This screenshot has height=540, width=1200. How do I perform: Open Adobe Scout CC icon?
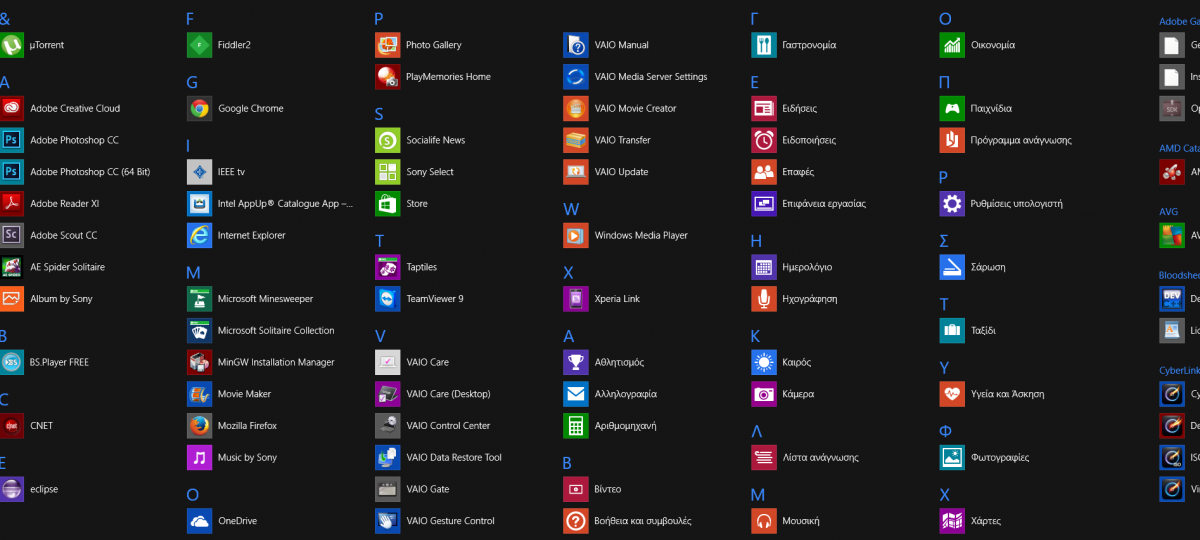(x=11, y=235)
